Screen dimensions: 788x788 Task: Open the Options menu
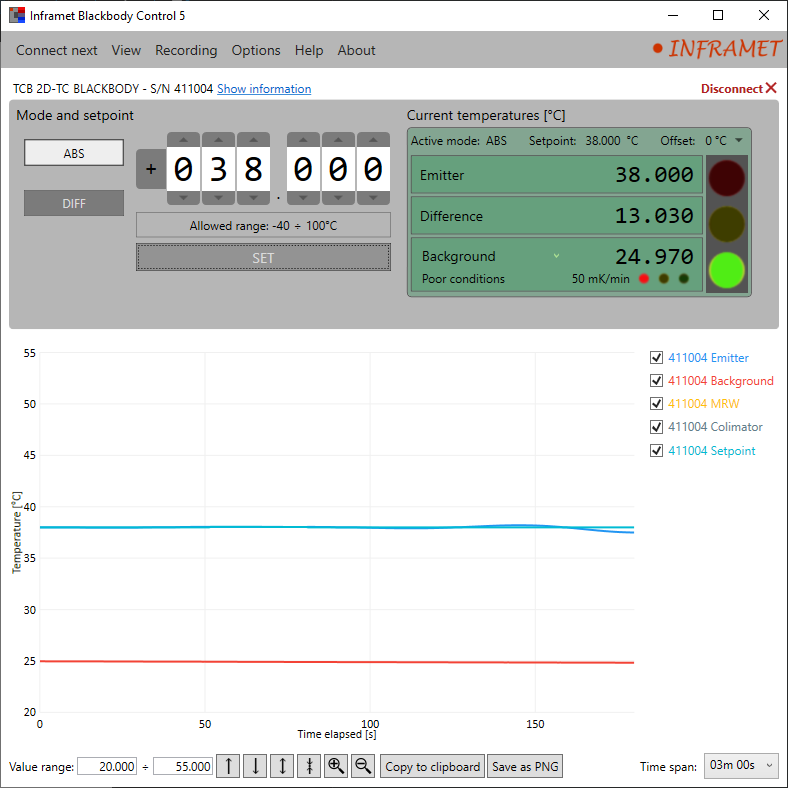pyautogui.click(x=256, y=50)
